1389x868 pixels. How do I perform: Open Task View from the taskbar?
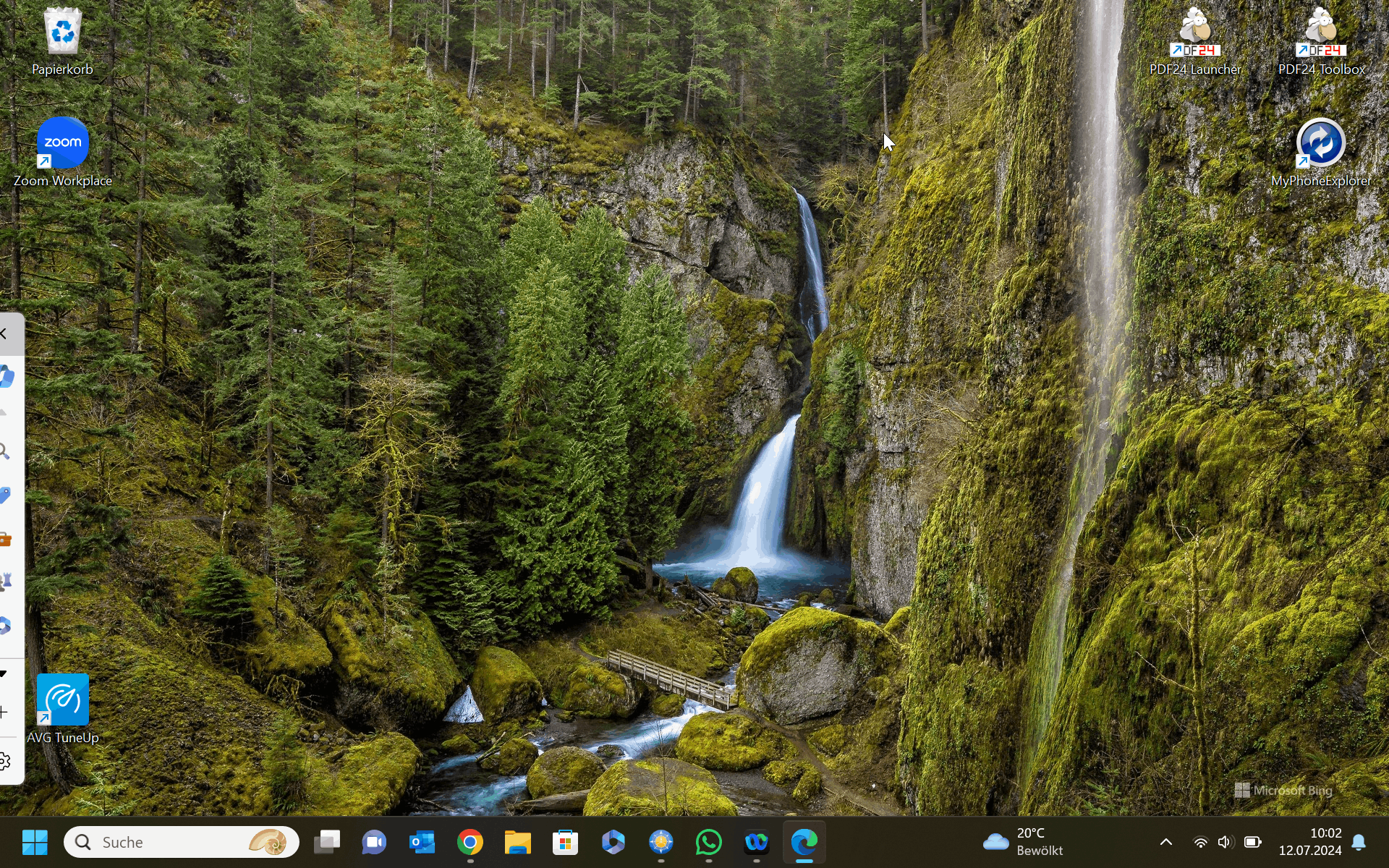point(327,842)
